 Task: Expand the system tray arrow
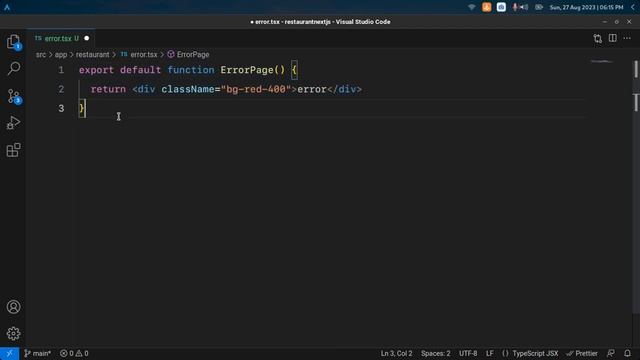pyautogui.click(x=633, y=7)
